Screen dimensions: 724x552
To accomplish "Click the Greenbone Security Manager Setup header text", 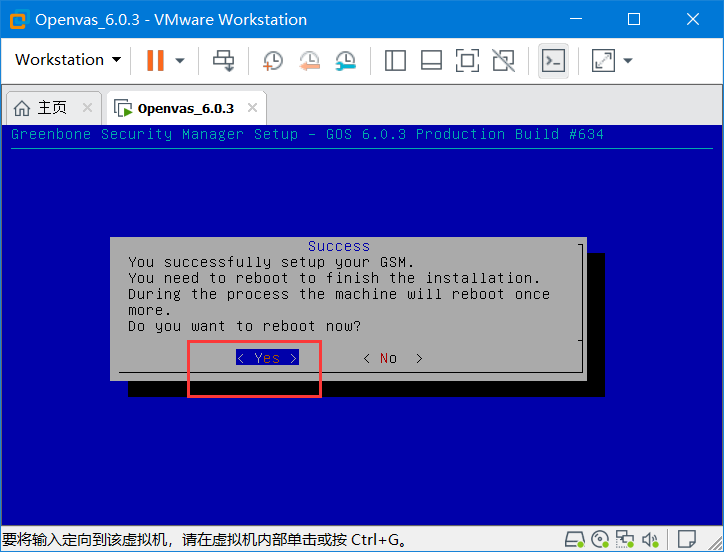I will click(x=307, y=134).
